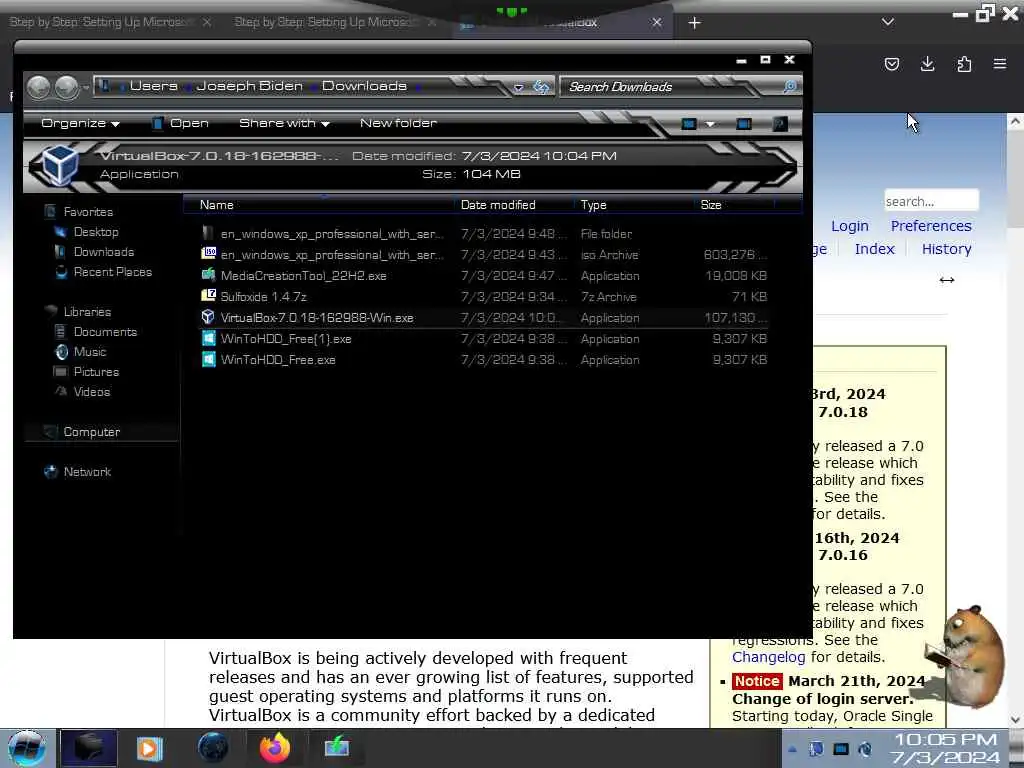Viewport: 1024px width, 768px height.
Task: Click the Open toolbar button
Action: [180, 123]
